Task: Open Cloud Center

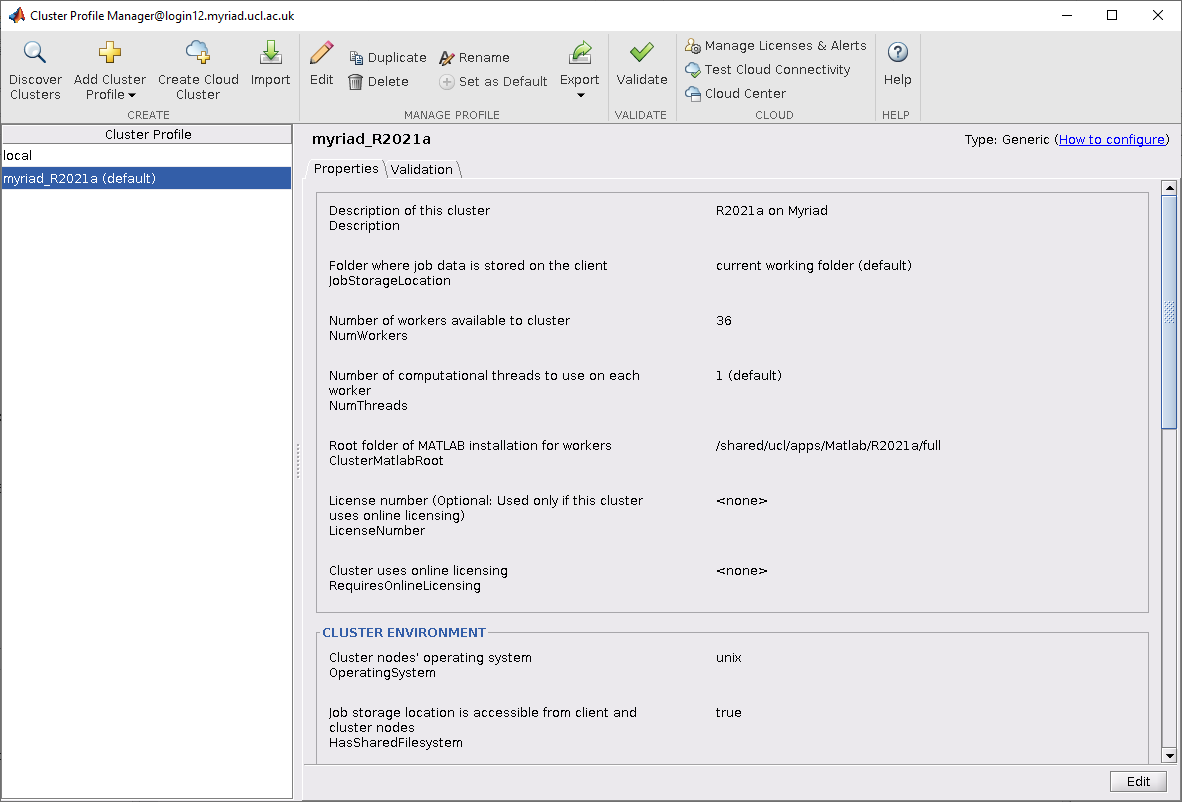Action: click(735, 93)
